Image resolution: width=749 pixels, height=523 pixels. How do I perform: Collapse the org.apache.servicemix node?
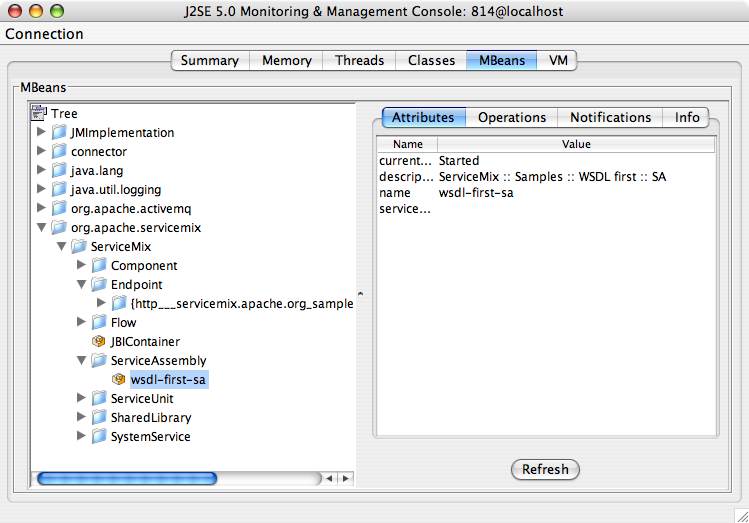[42, 228]
